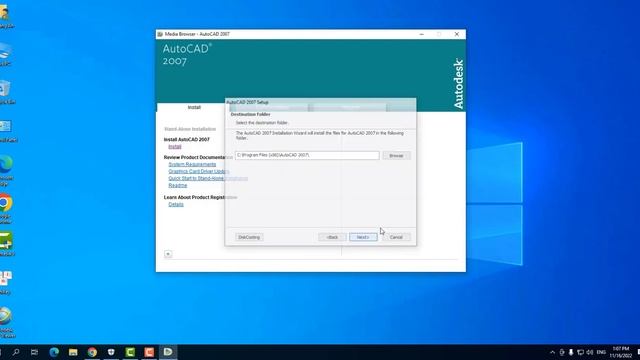640x360 pixels.
Task: Click Next in the AutoCAD 2007 Setup dialog
Action: pos(363,237)
